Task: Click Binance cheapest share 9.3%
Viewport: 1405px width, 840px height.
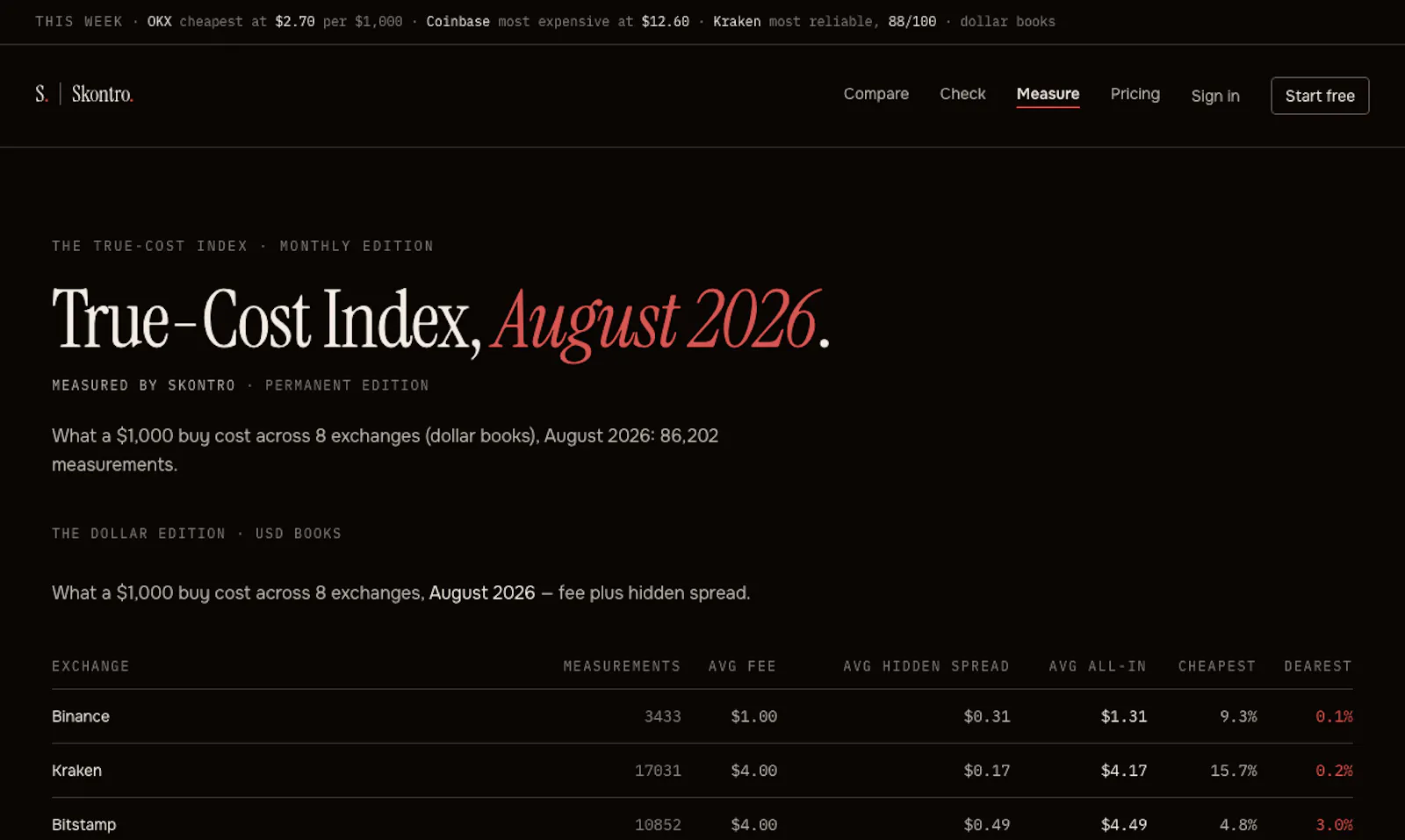Action: tap(1238, 716)
